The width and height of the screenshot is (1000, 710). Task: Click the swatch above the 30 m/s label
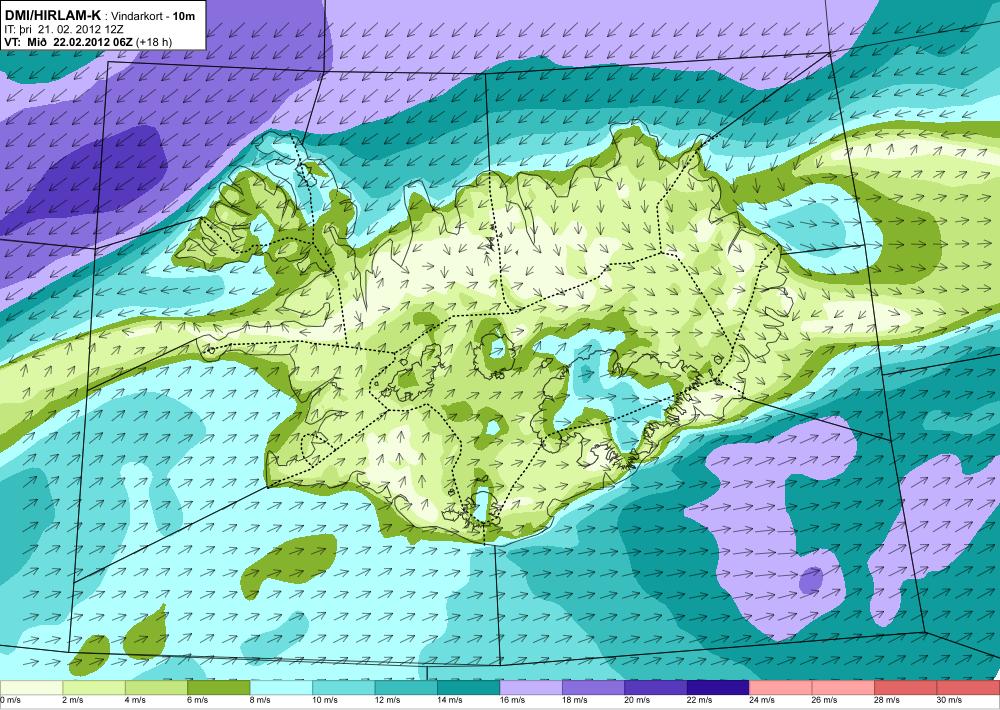tap(968, 687)
